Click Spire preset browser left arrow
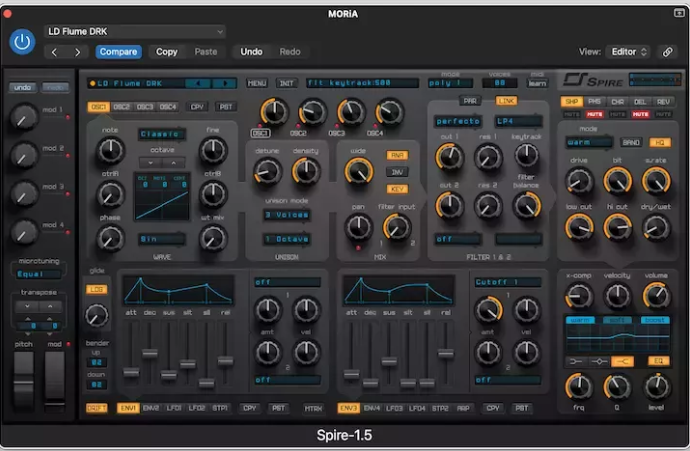The height and width of the screenshot is (451, 690). (198, 83)
